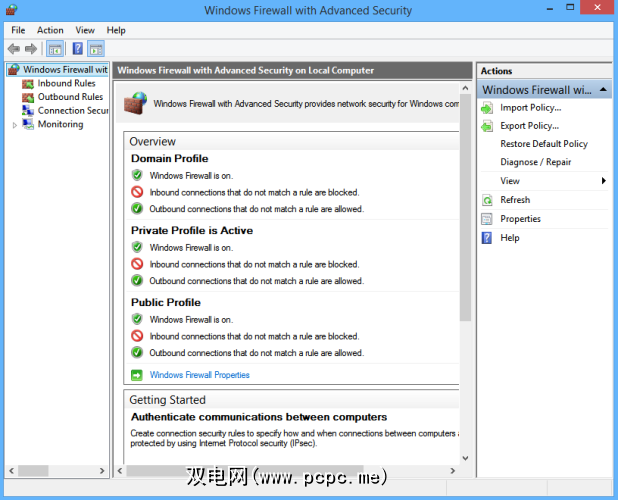
Task: Click Import Policy in Actions pane
Action: click(x=531, y=108)
